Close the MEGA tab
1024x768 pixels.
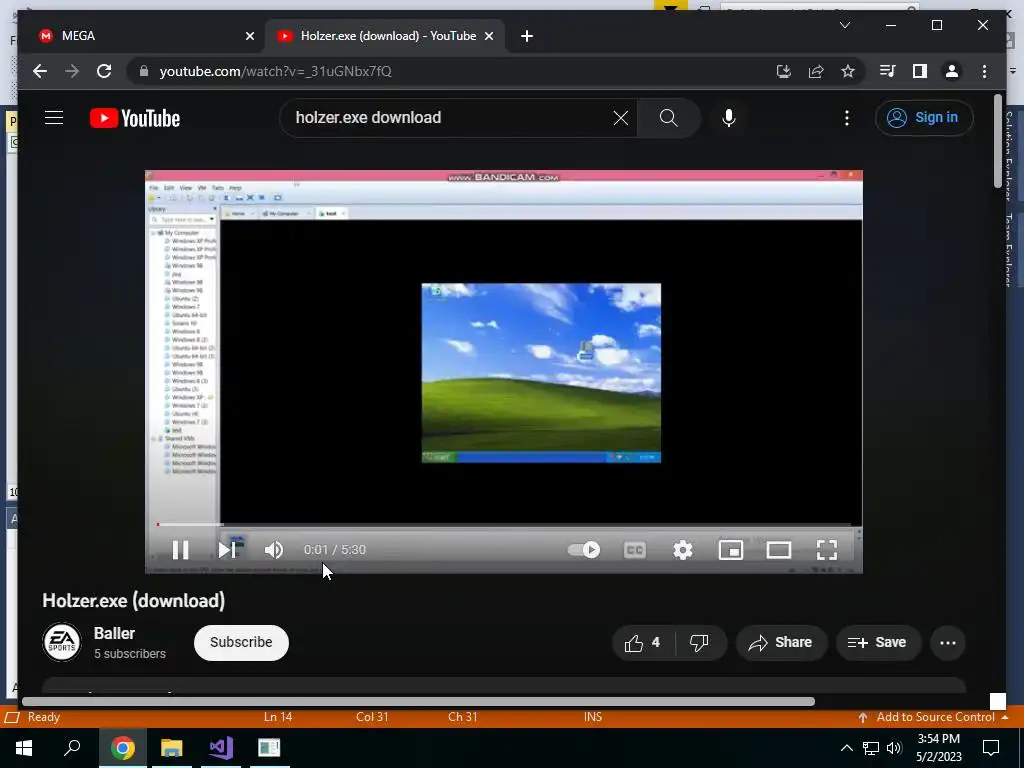(249, 37)
